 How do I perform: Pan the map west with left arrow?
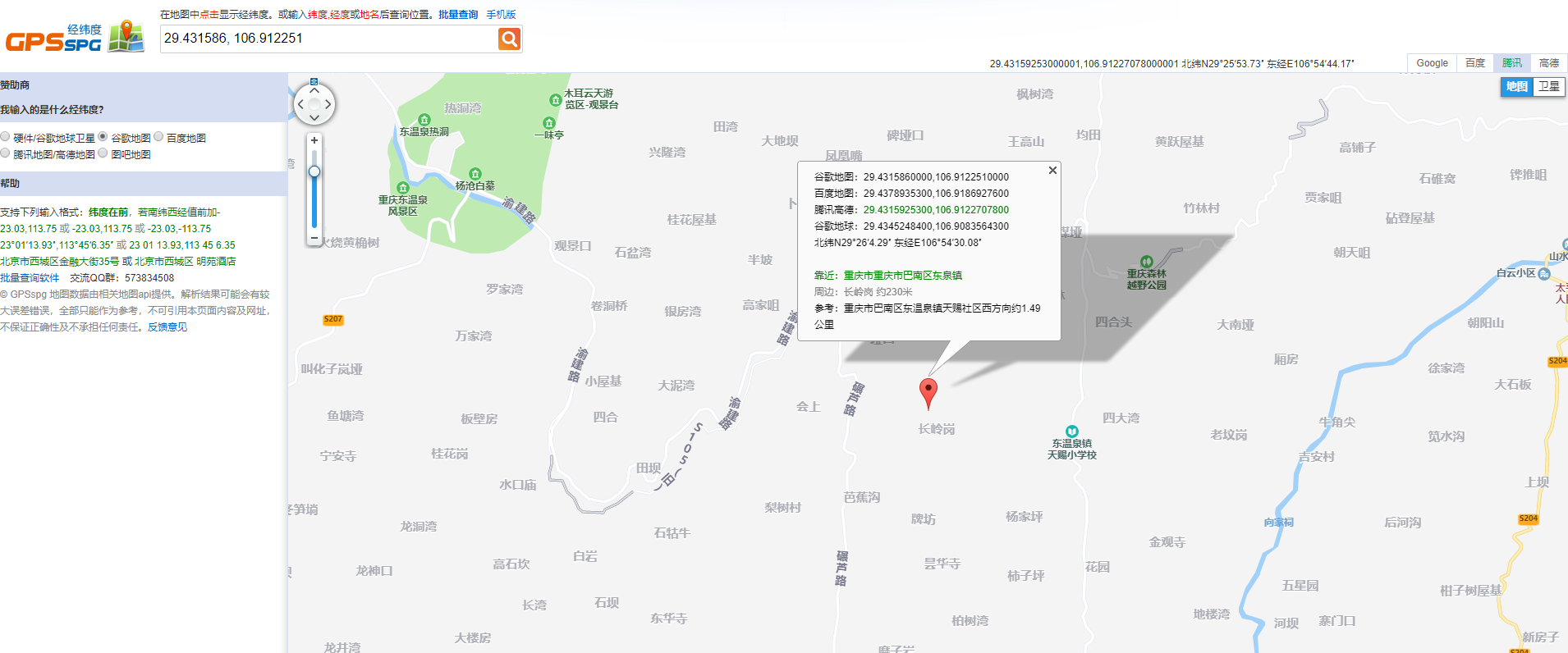click(x=300, y=104)
